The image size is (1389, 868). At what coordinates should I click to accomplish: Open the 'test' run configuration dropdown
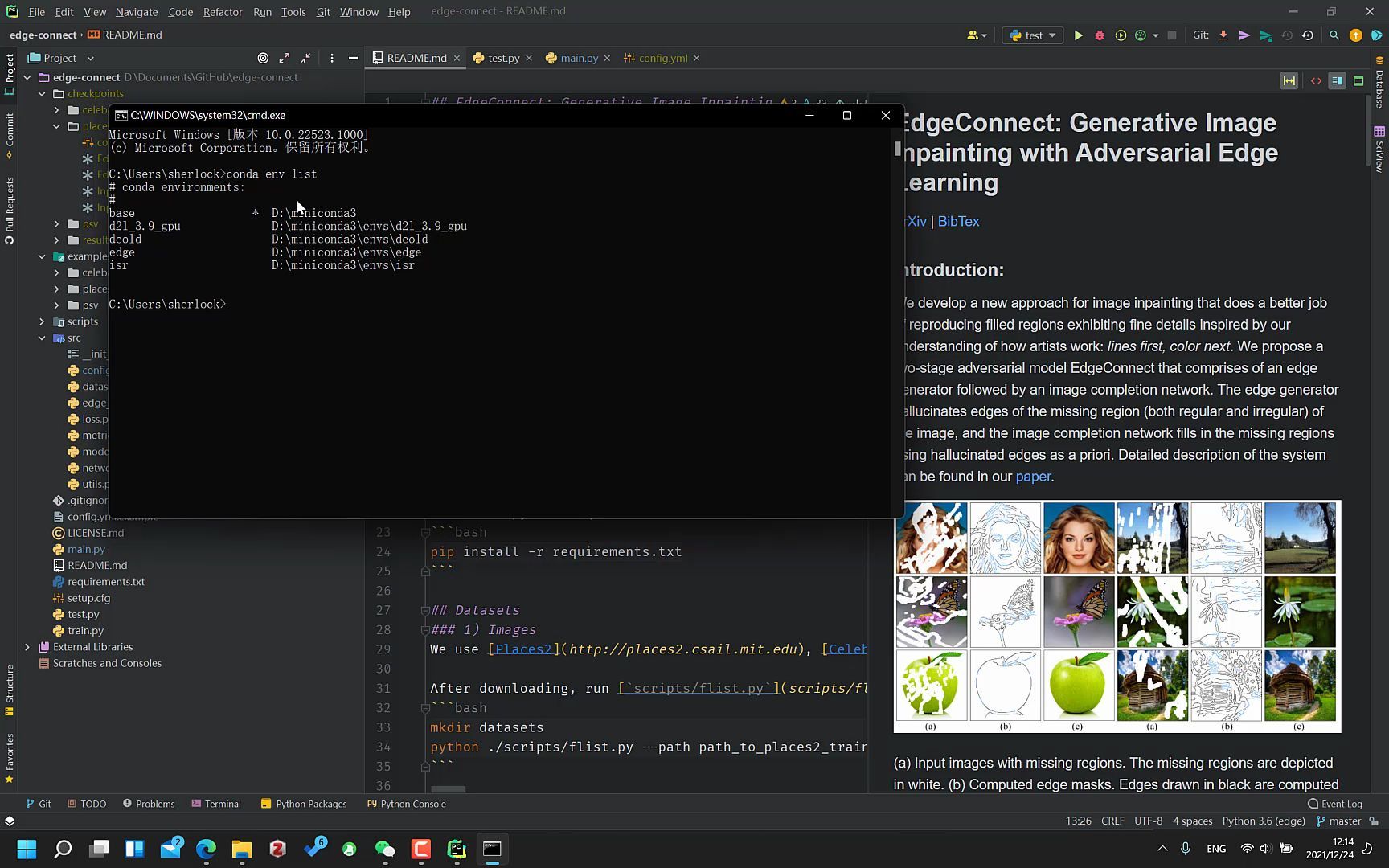(x=1033, y=35)
